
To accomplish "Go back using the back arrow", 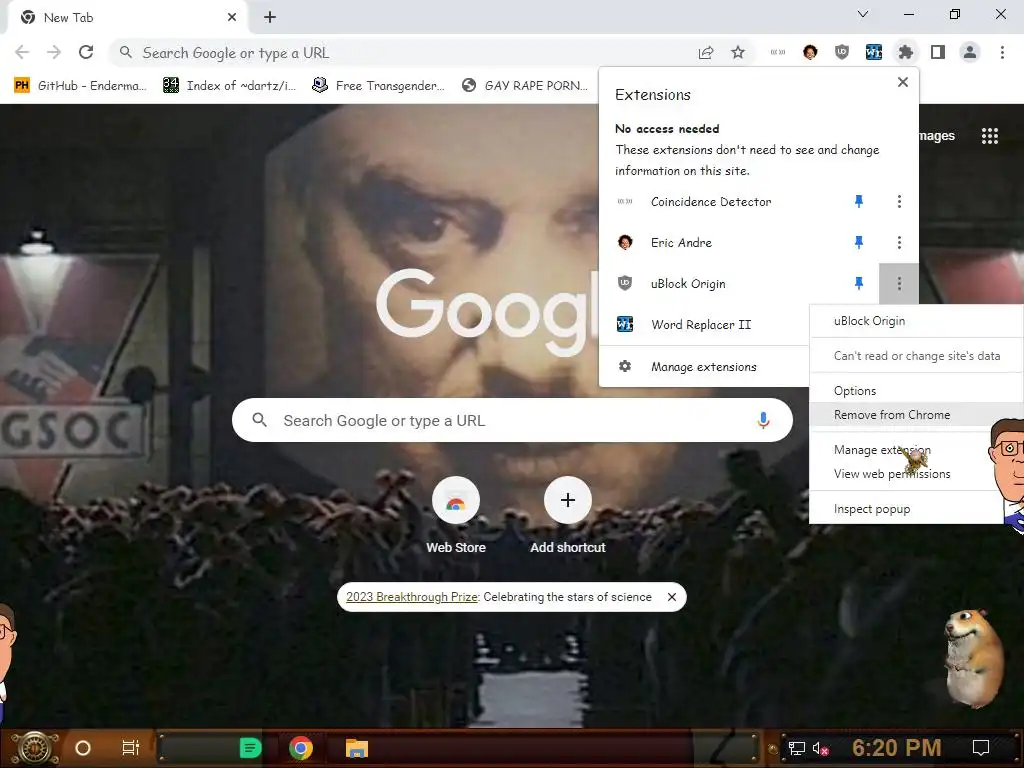I will point(22,52).
